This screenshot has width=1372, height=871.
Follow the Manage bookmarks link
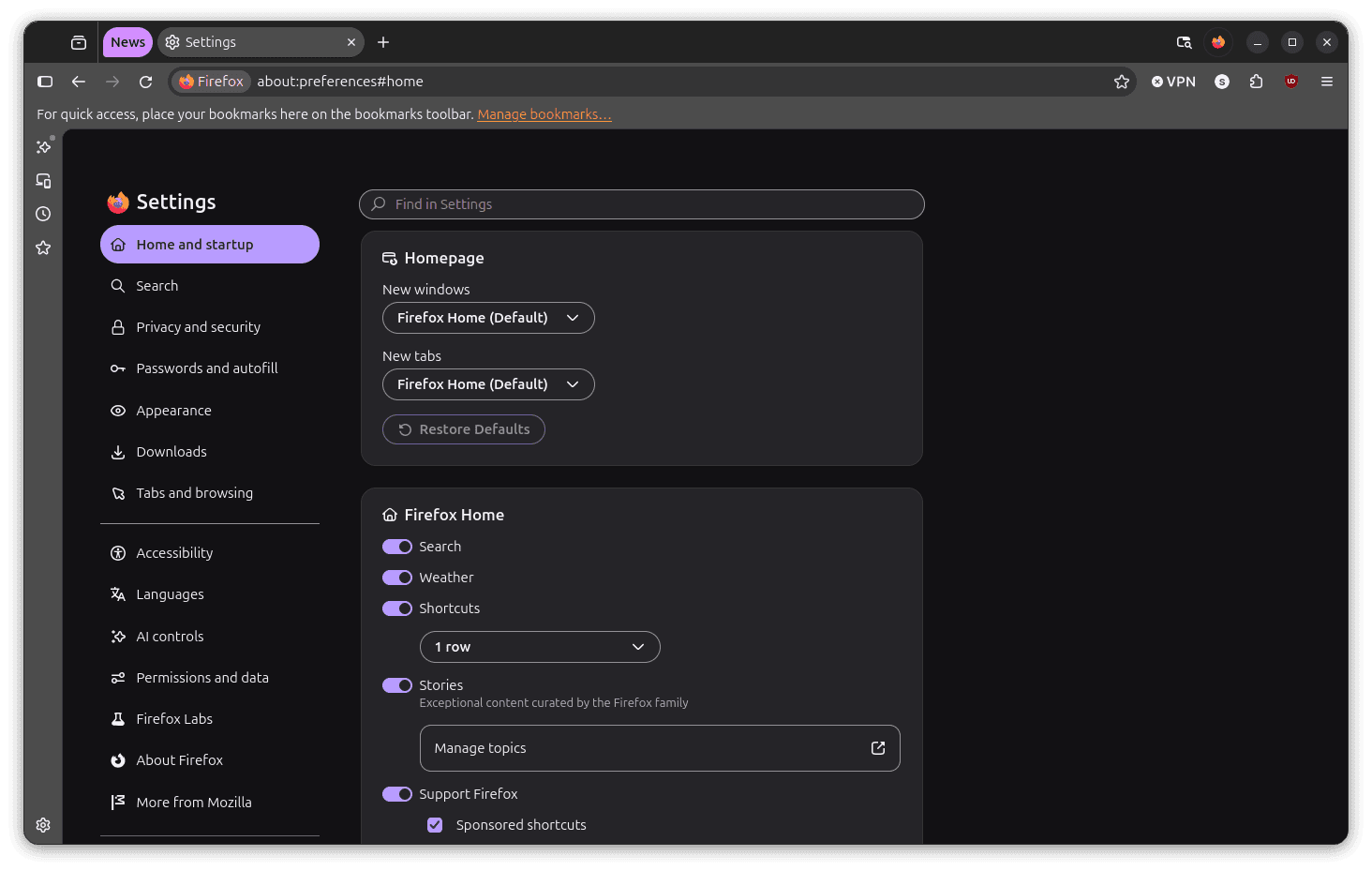544,114
